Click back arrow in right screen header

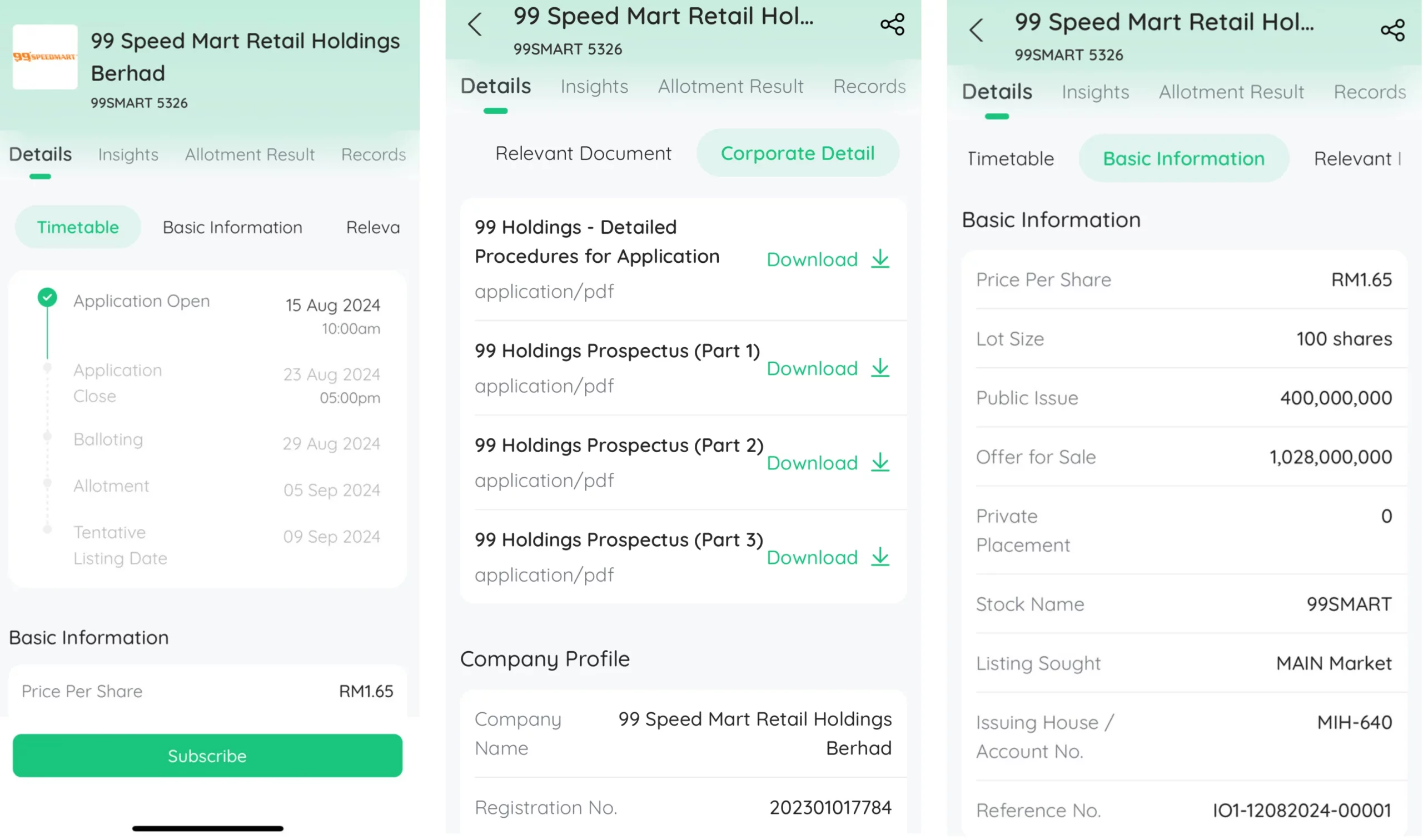976,31
